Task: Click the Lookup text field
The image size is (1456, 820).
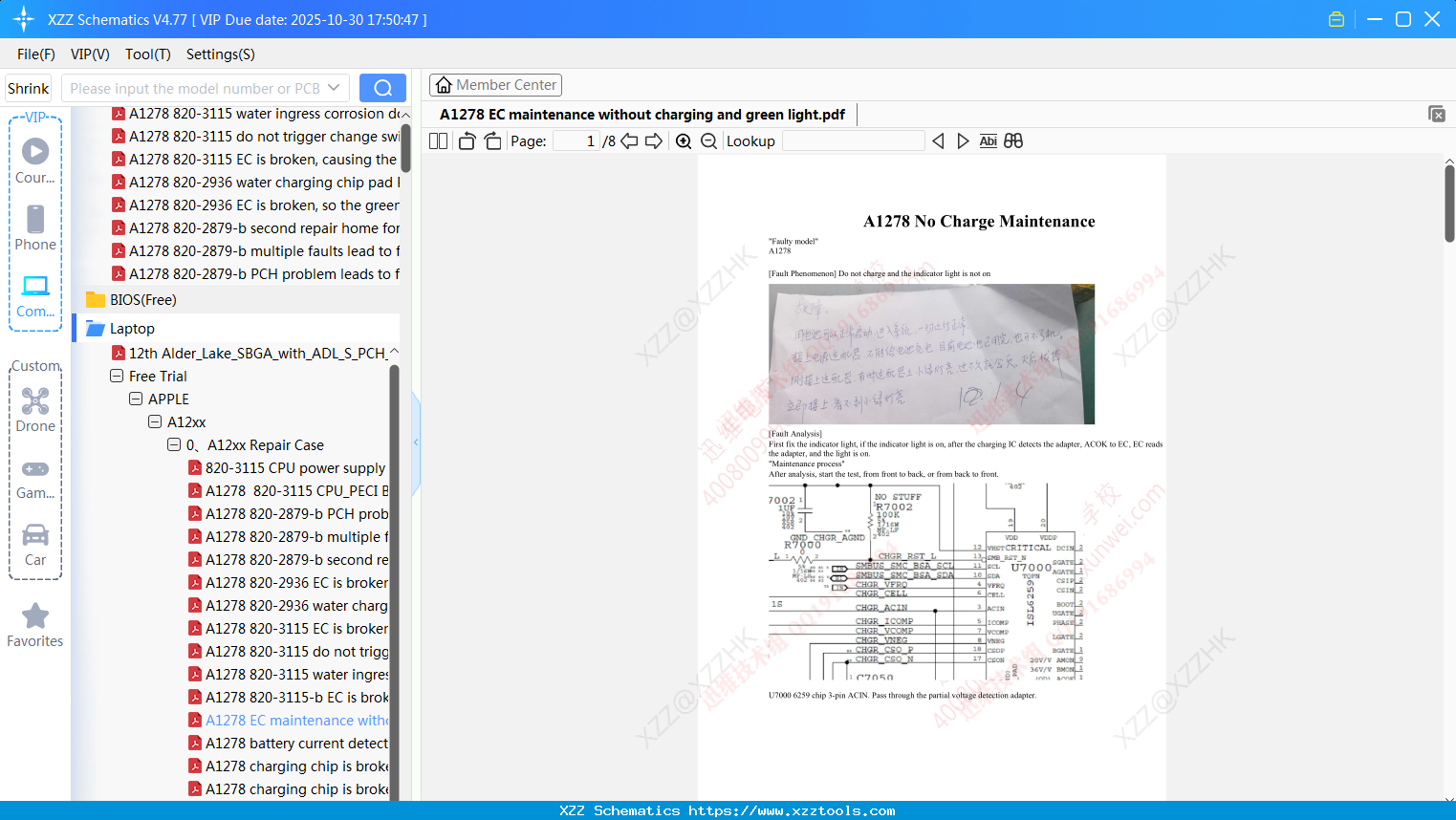Action: [x=854, y=141]
